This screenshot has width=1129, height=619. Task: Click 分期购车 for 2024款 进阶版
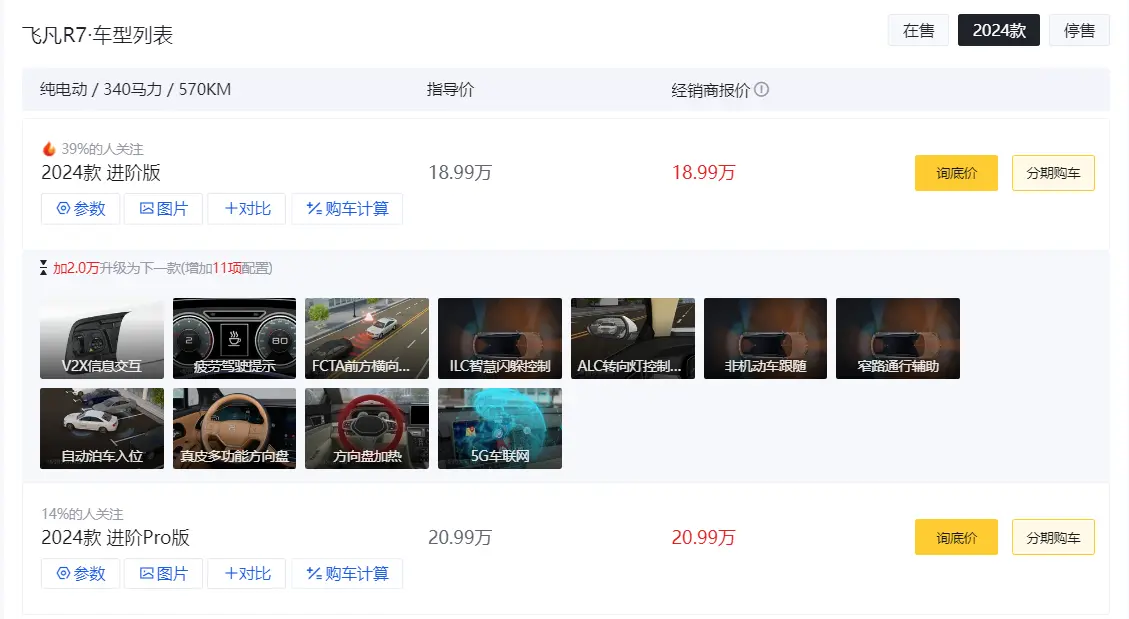coord(1053,173)
